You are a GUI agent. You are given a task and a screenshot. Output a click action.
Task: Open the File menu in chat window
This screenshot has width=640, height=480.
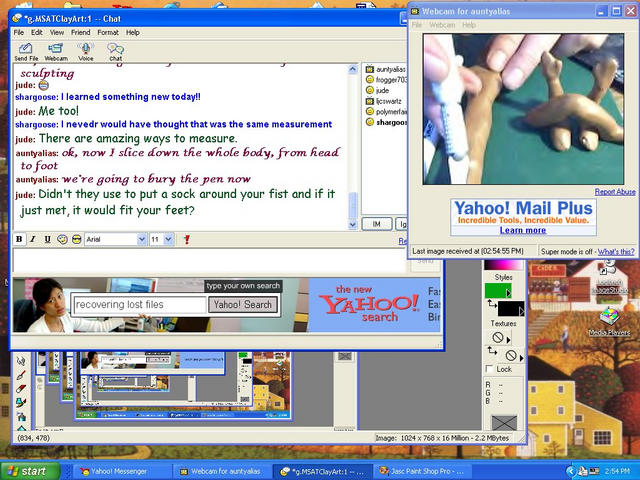(x=19, y=32)
